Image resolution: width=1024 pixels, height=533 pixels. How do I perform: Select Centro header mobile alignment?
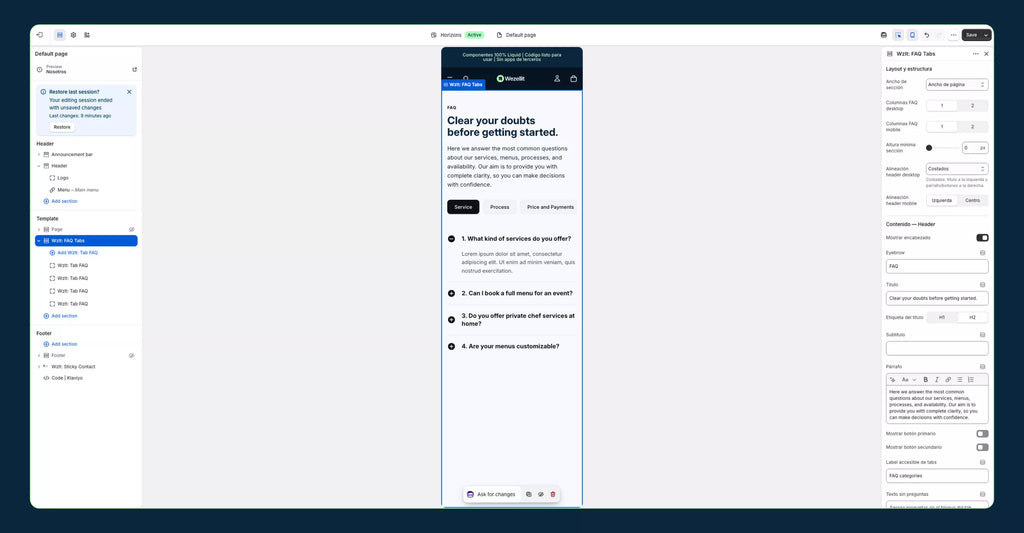972,201
